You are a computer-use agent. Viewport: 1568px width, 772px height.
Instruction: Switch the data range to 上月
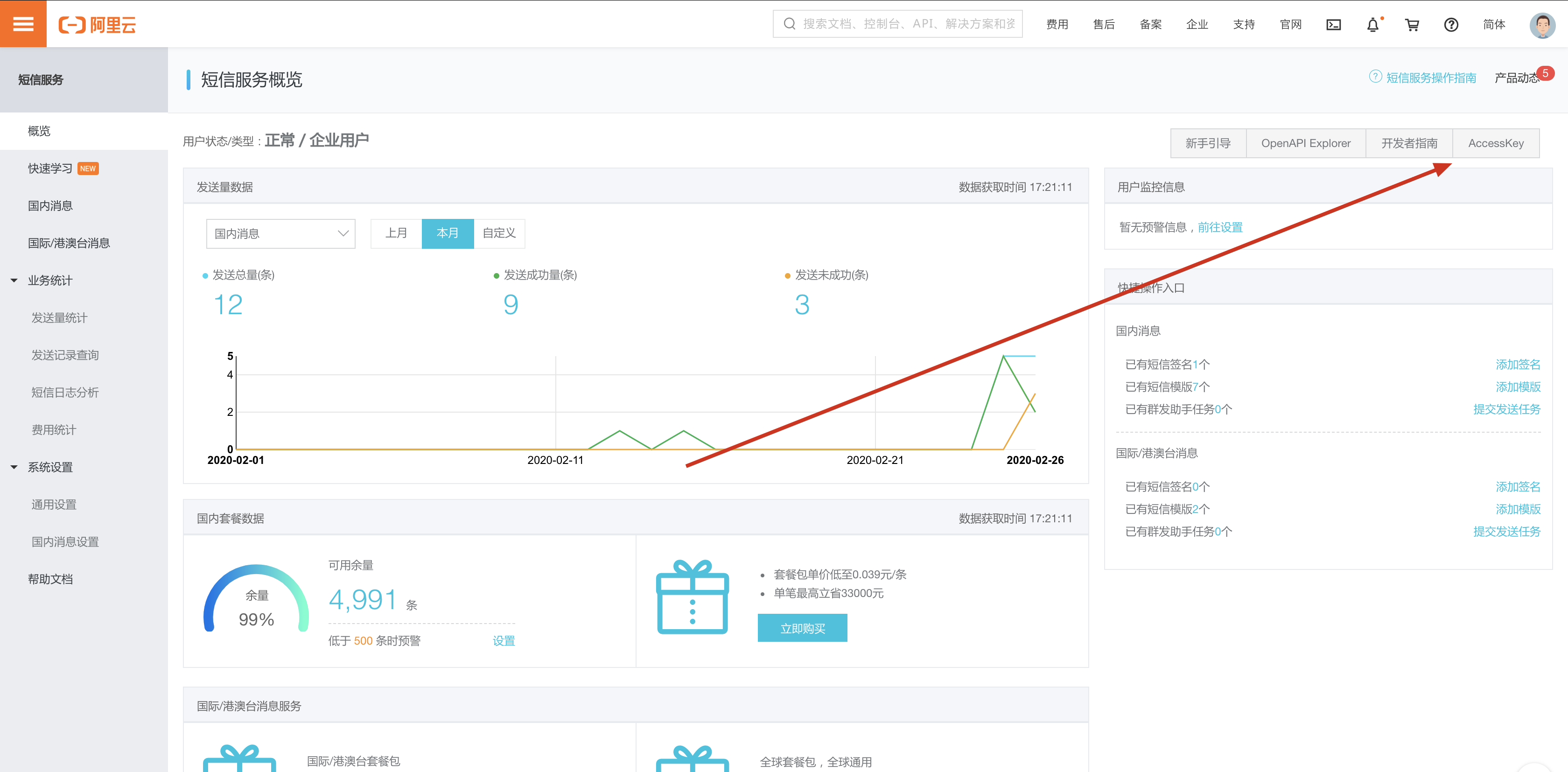[x=396, y=233]
